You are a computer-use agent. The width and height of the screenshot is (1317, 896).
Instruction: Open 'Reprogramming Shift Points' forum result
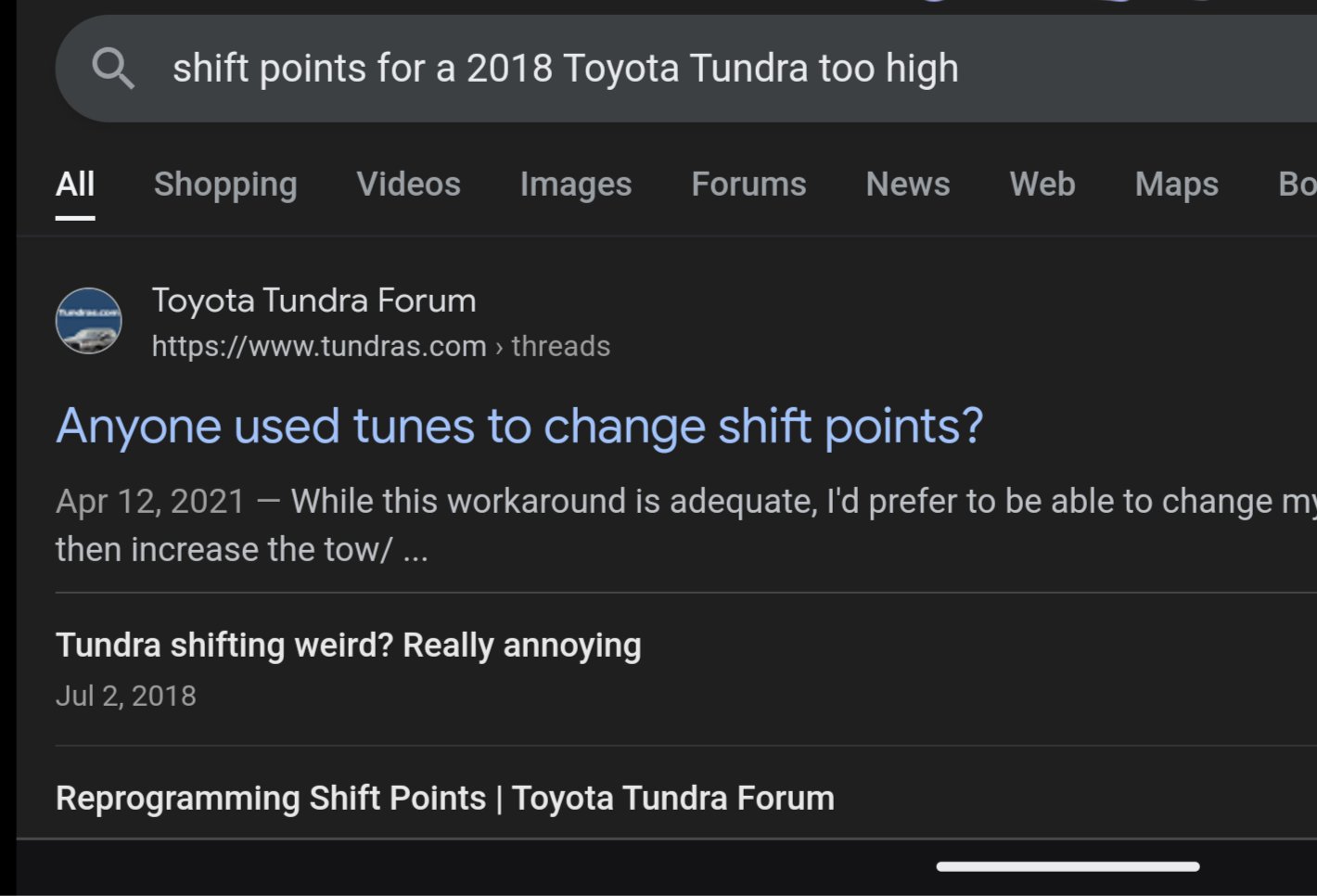pyautogui.click(x=445, y=798)
